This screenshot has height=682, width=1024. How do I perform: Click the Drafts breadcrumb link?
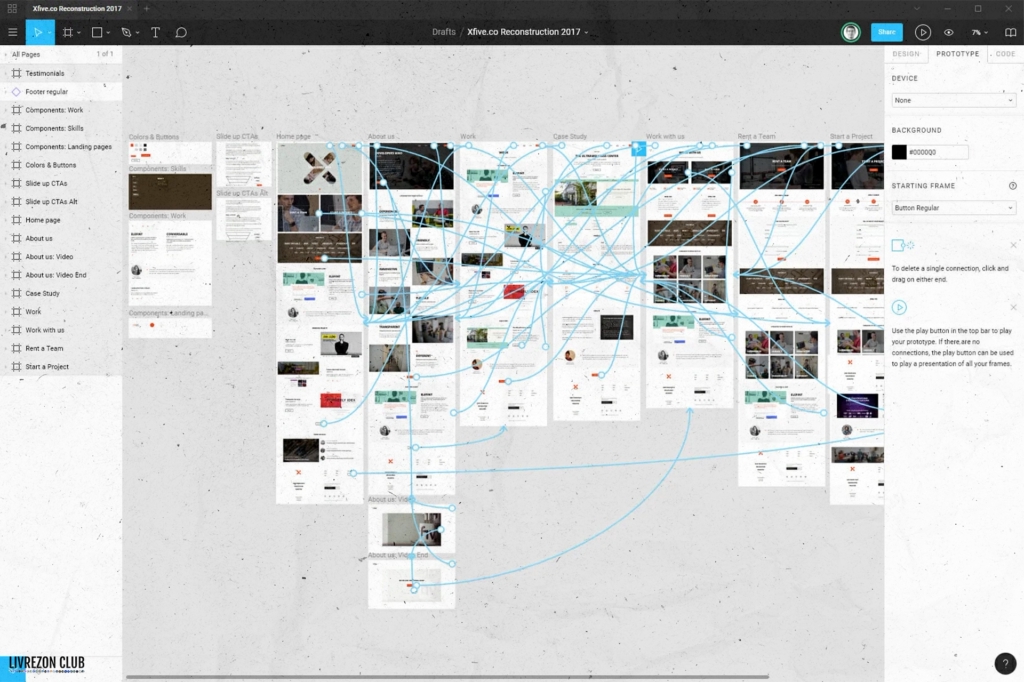pyautogui.click(x=443, y=31)
